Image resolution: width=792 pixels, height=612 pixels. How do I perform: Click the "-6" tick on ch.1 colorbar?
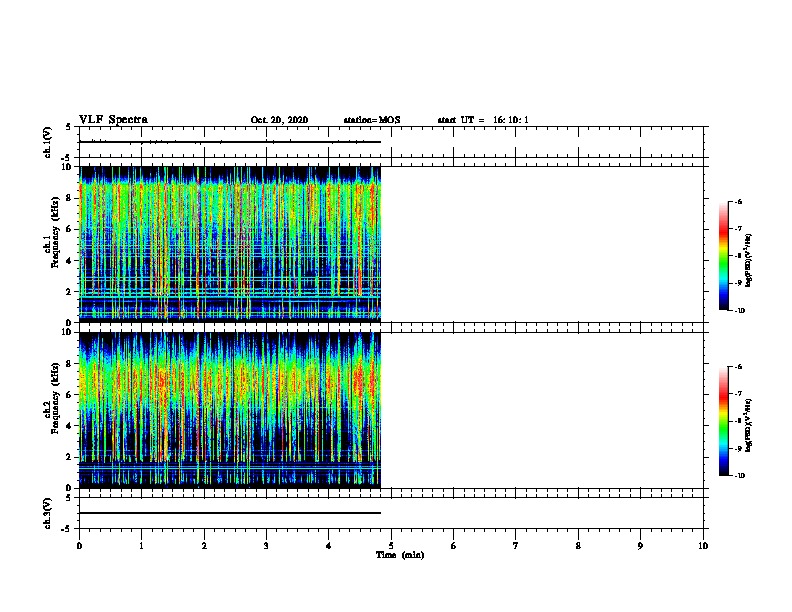738,202
